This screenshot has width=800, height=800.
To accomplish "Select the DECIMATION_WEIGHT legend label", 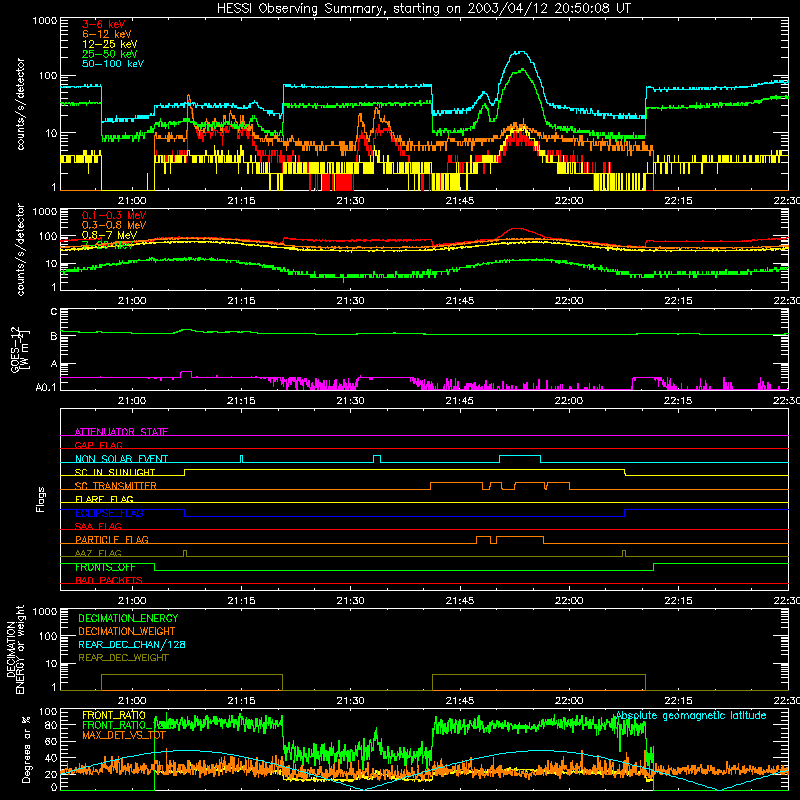I will pos(127,631).
